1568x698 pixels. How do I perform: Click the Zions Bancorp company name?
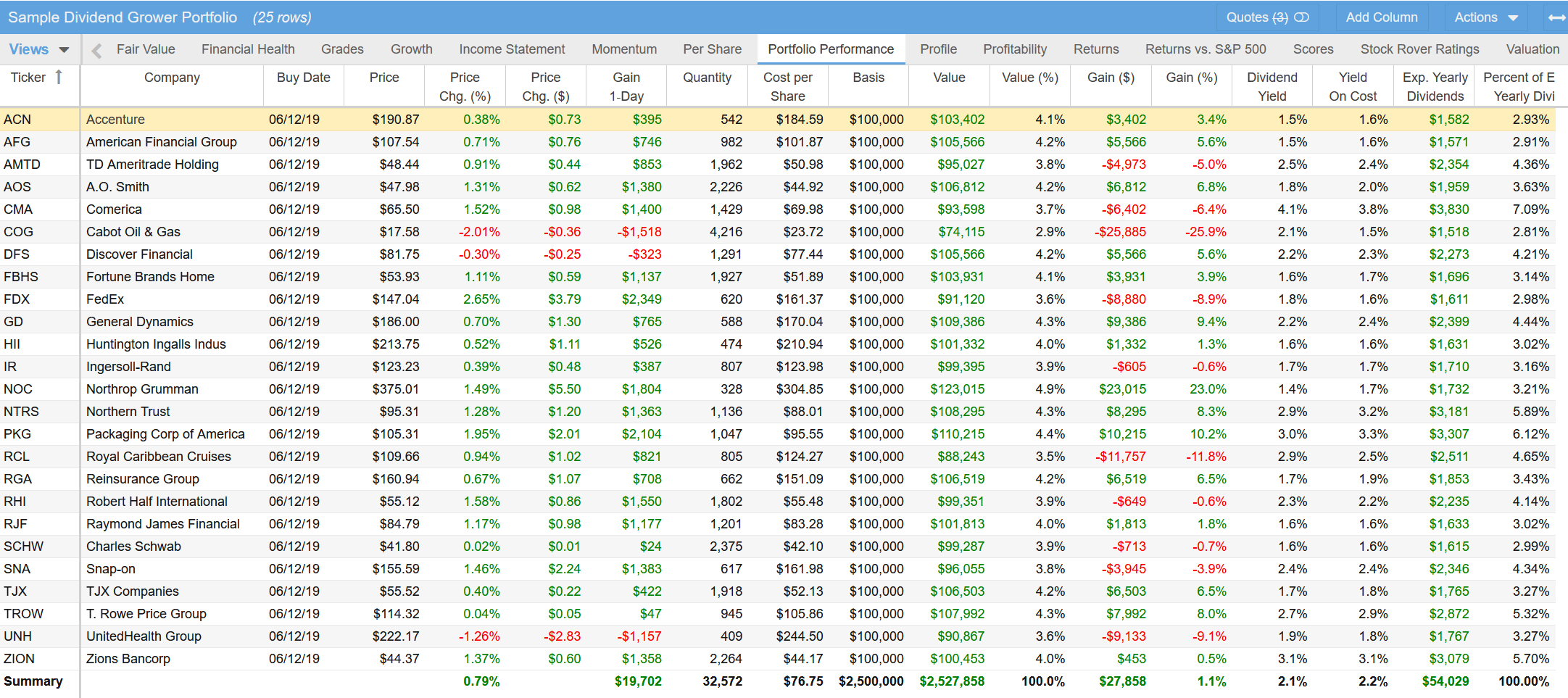coord(128,659)
